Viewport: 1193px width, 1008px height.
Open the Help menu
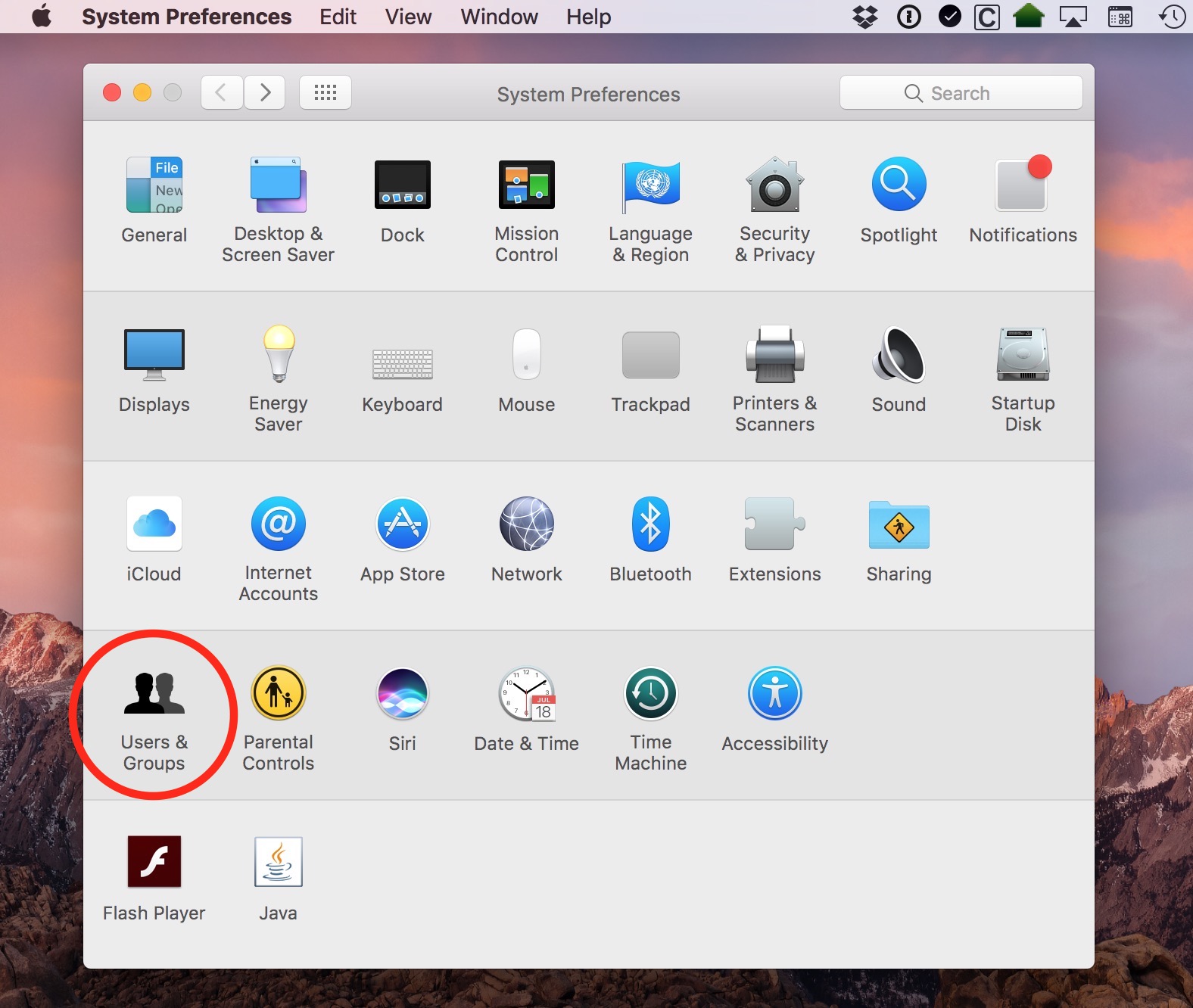tap(589, 17)
